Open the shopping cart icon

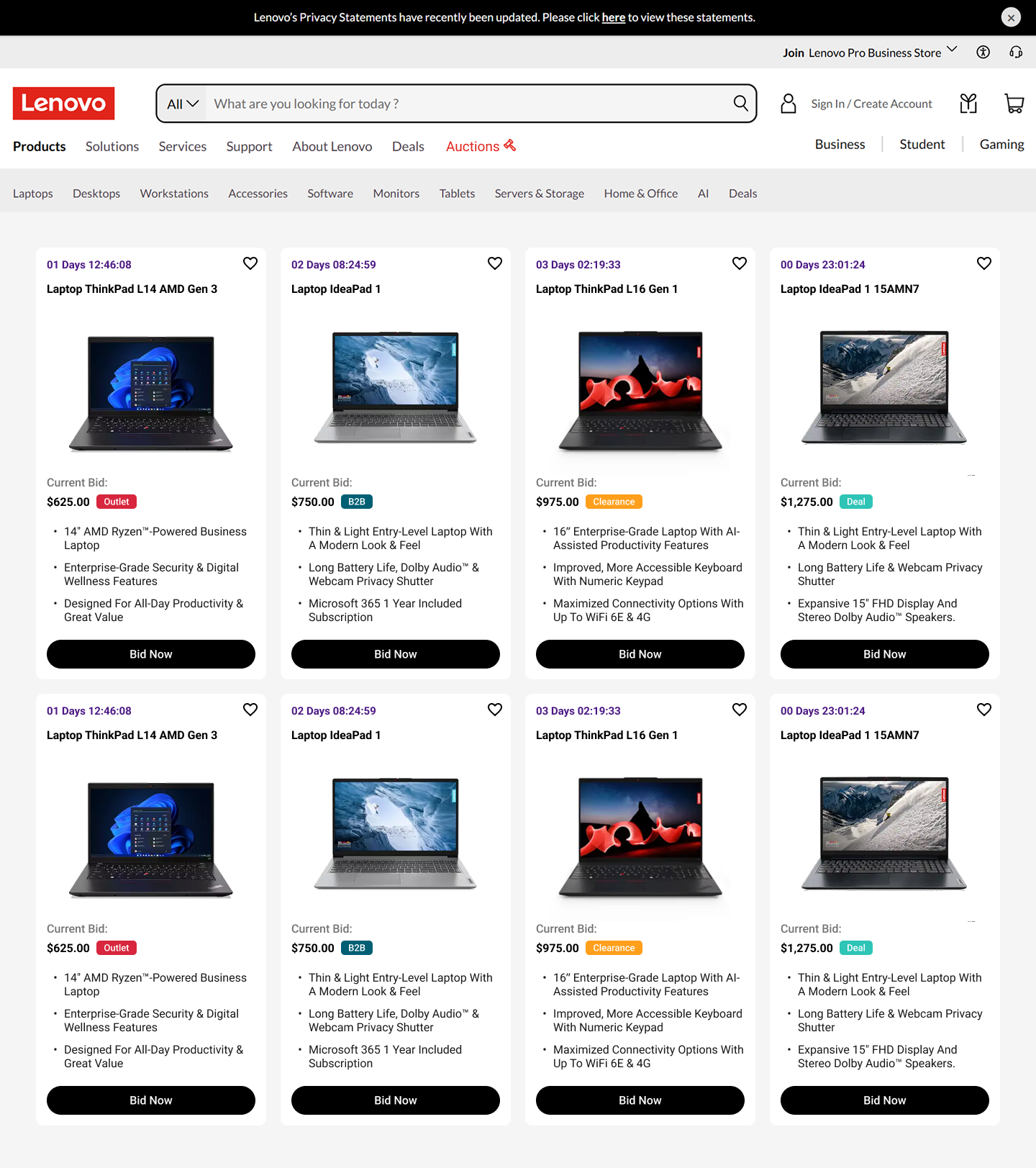(x=1014, y=104)
